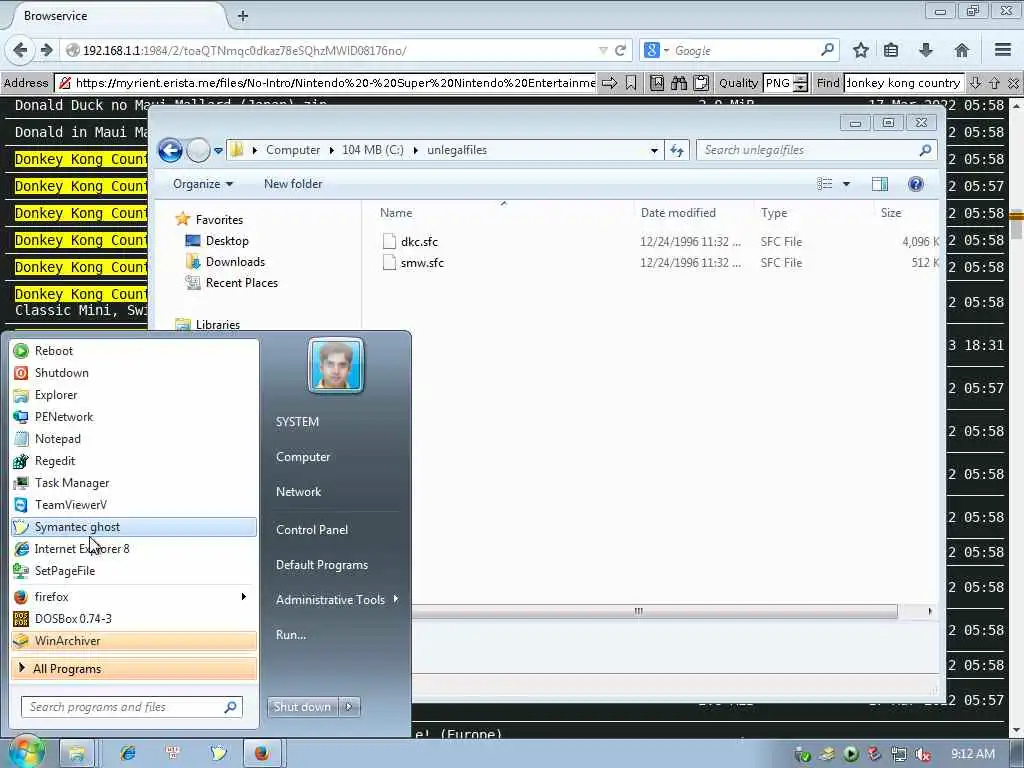Select the smw.sfc file
Image resolution: width=1024 pixels, height=768 pixels.
click(422, 263)
